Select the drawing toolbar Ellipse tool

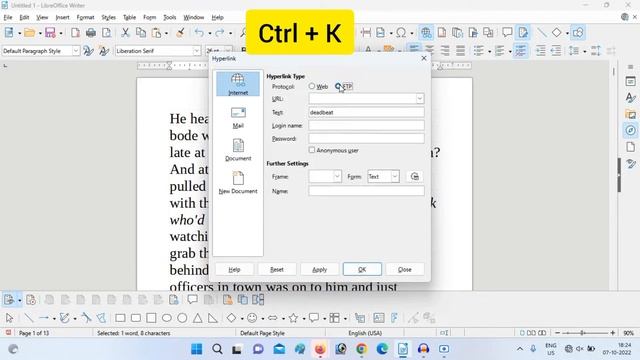pos(167,318)
